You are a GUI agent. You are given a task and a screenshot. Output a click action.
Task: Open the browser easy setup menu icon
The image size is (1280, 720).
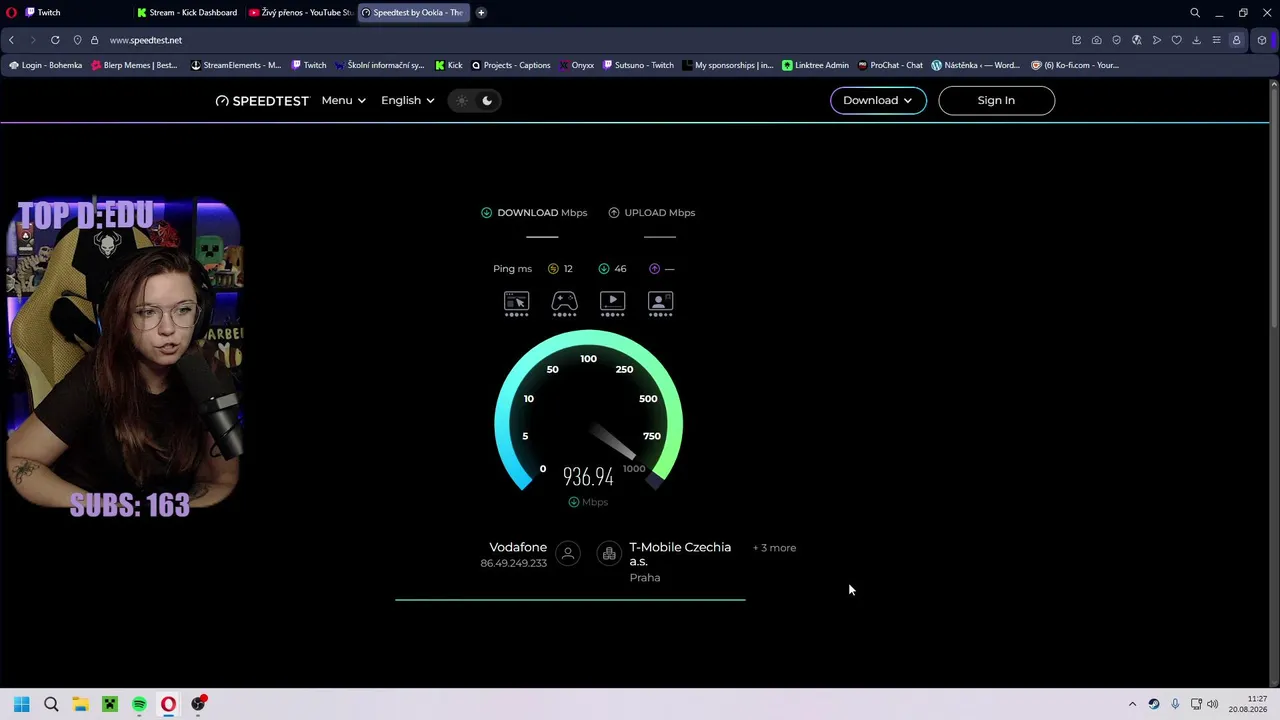point(1216,40)
